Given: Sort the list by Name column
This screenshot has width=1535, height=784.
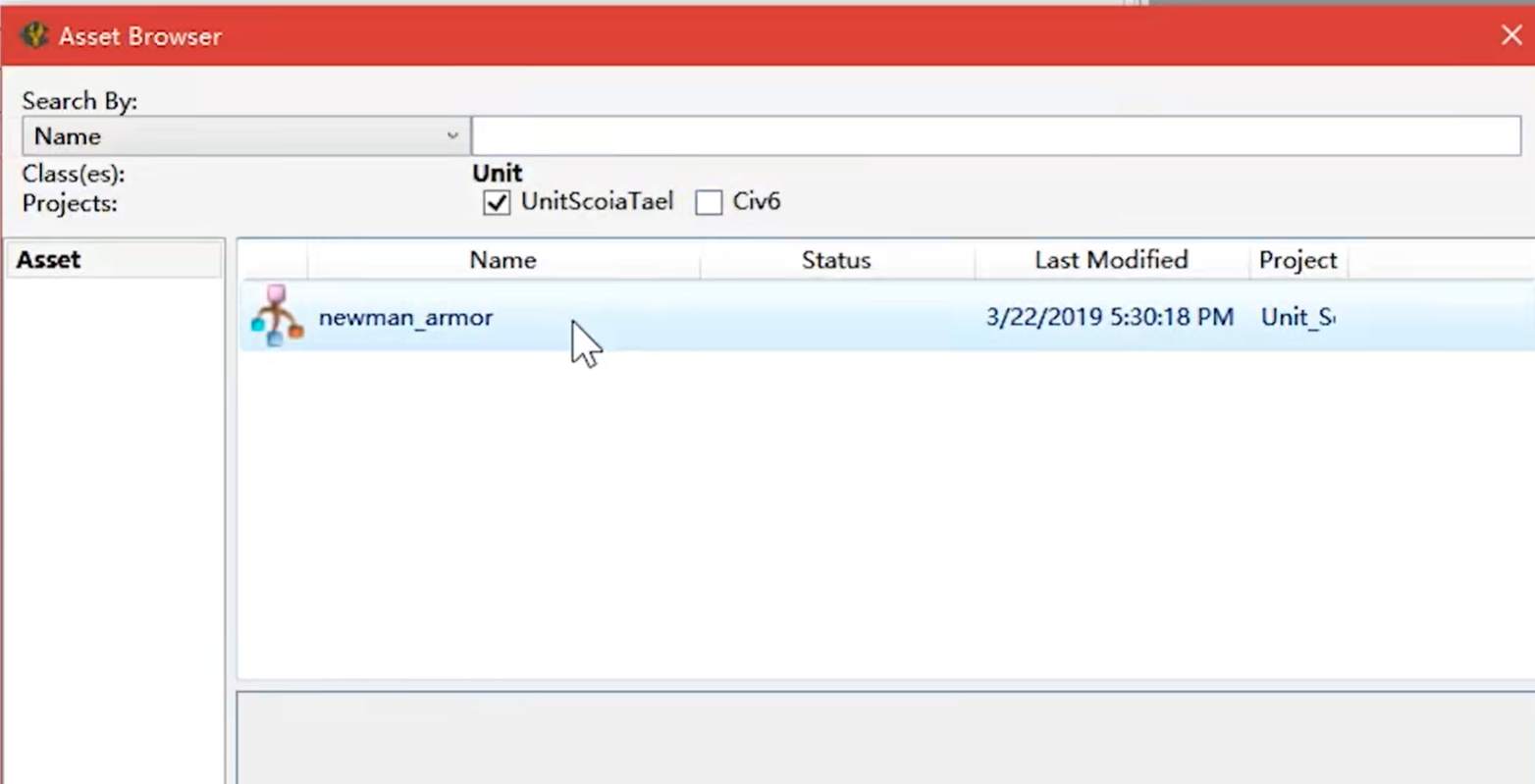Looking at the screenshot, I should (x=503, y=260).
